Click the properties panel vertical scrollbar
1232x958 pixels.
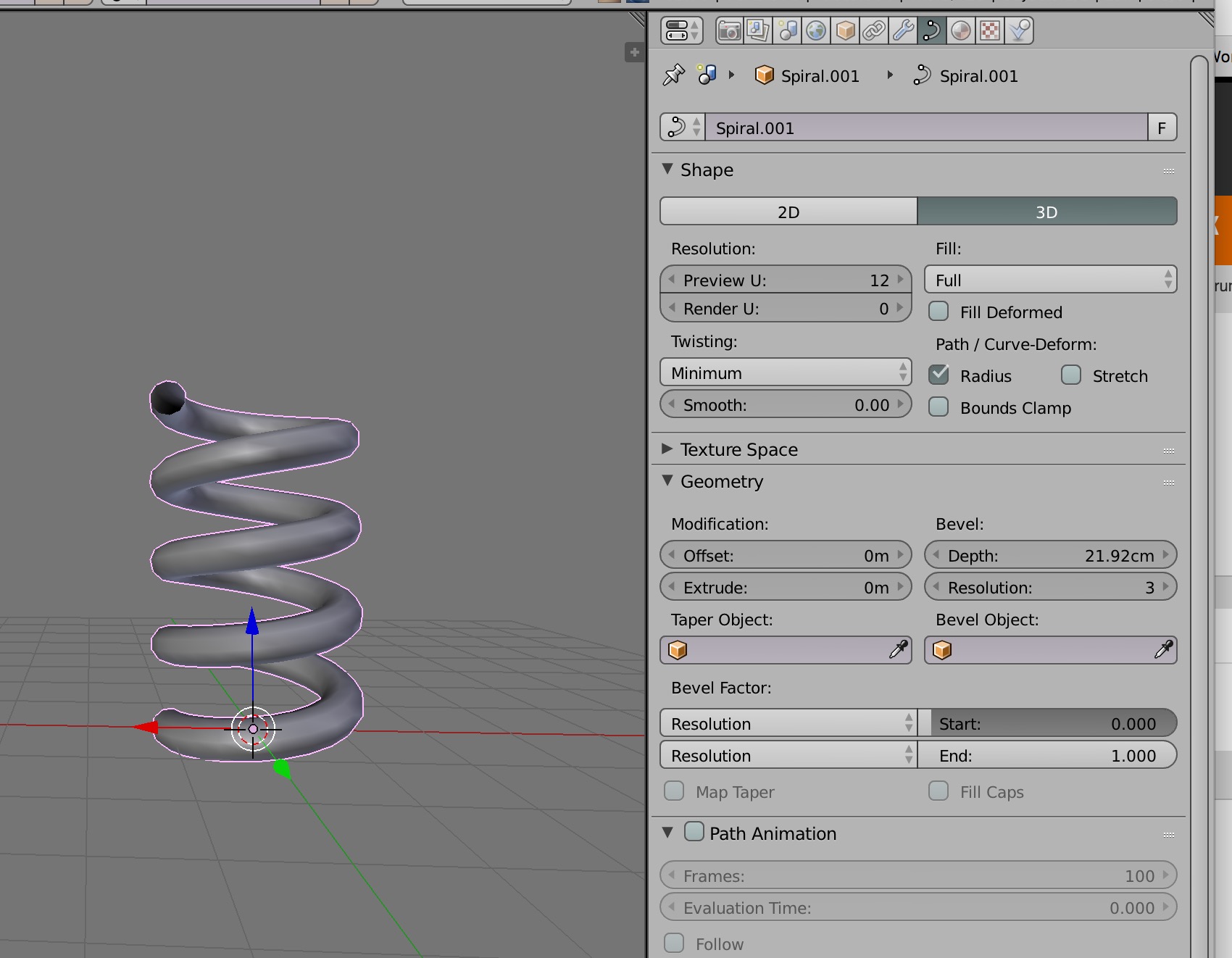[x=1201, y=507]
